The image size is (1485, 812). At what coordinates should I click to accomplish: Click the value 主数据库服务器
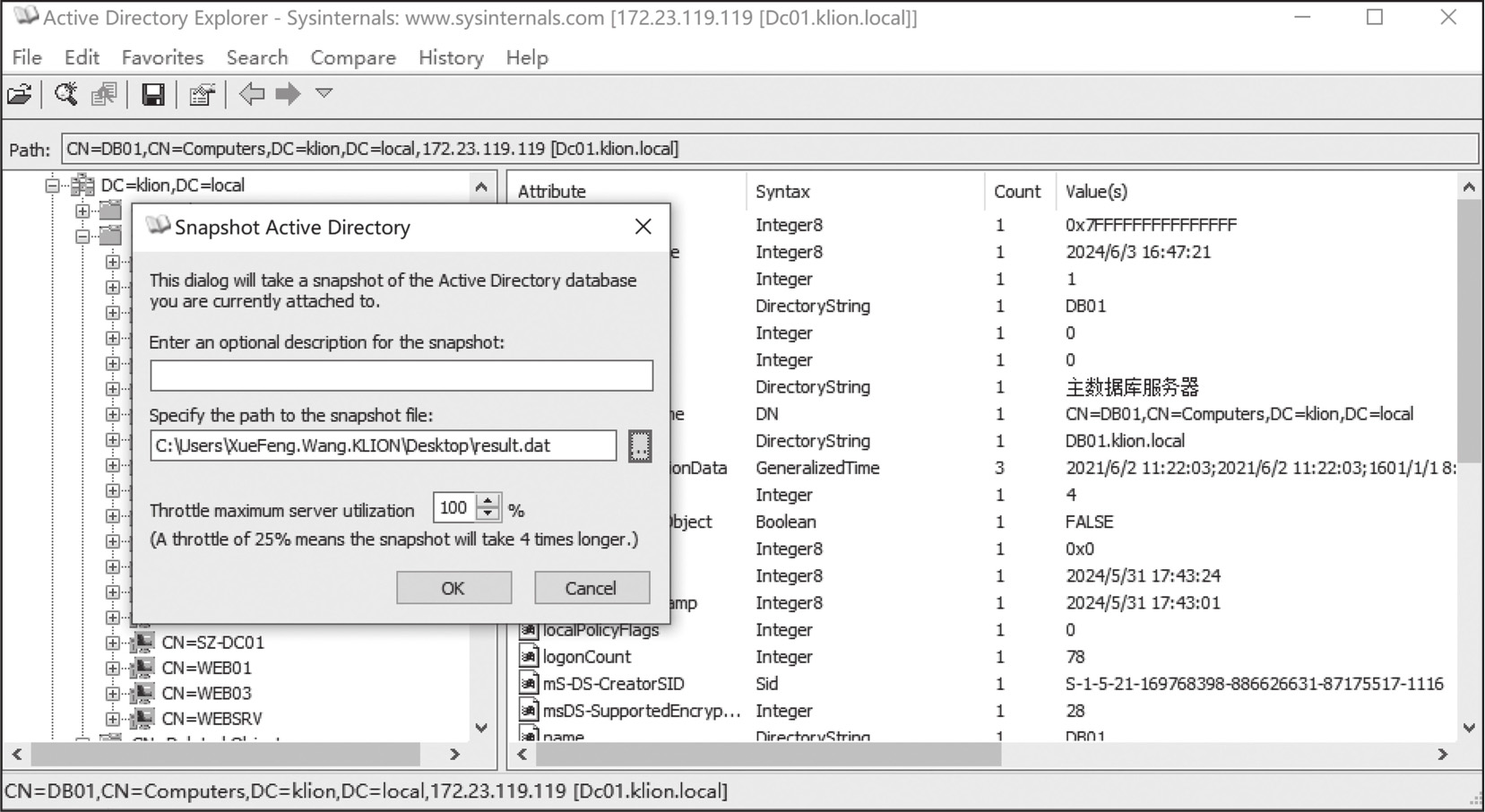coord(1132,387)
